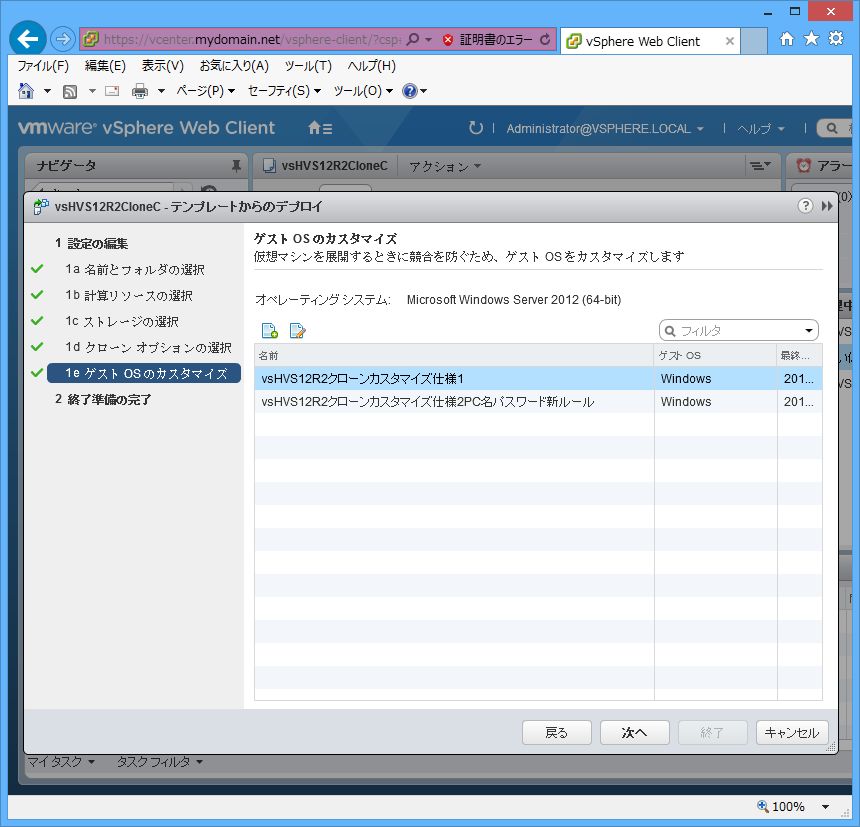Open the セーフティ(S) dropdown
The width and height of the screenshot is (860, 827).
tap(284, 91)
